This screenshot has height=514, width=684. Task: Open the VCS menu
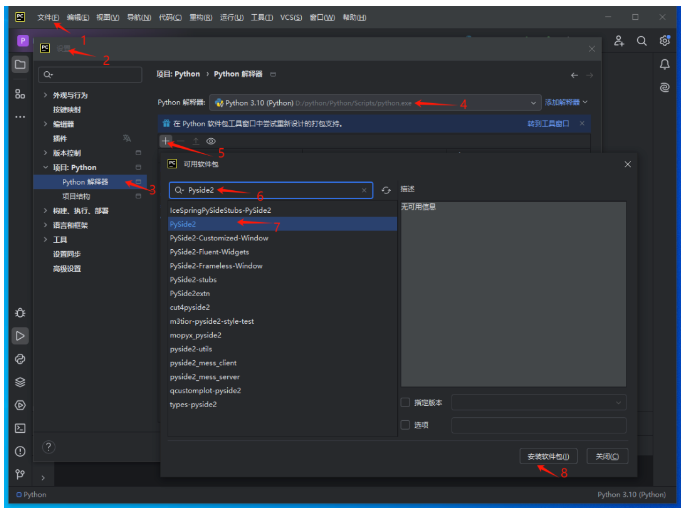291,17
